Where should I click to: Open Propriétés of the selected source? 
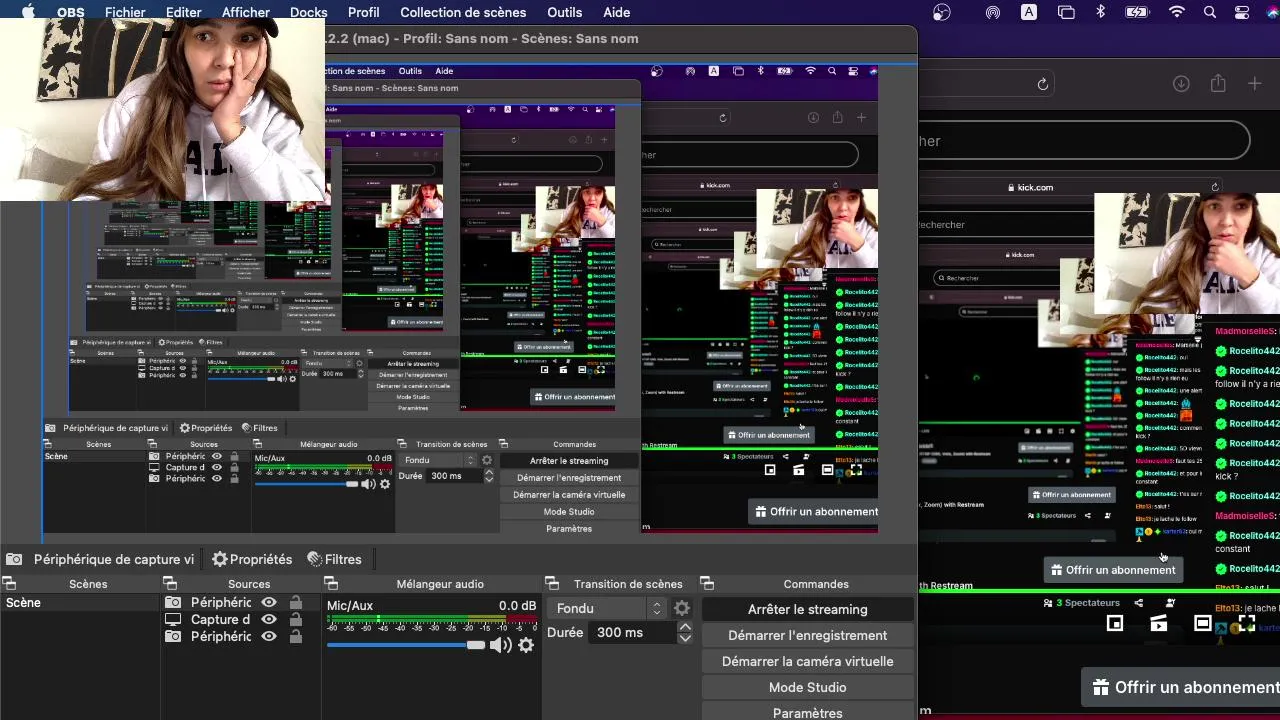[x=252, y=559]
